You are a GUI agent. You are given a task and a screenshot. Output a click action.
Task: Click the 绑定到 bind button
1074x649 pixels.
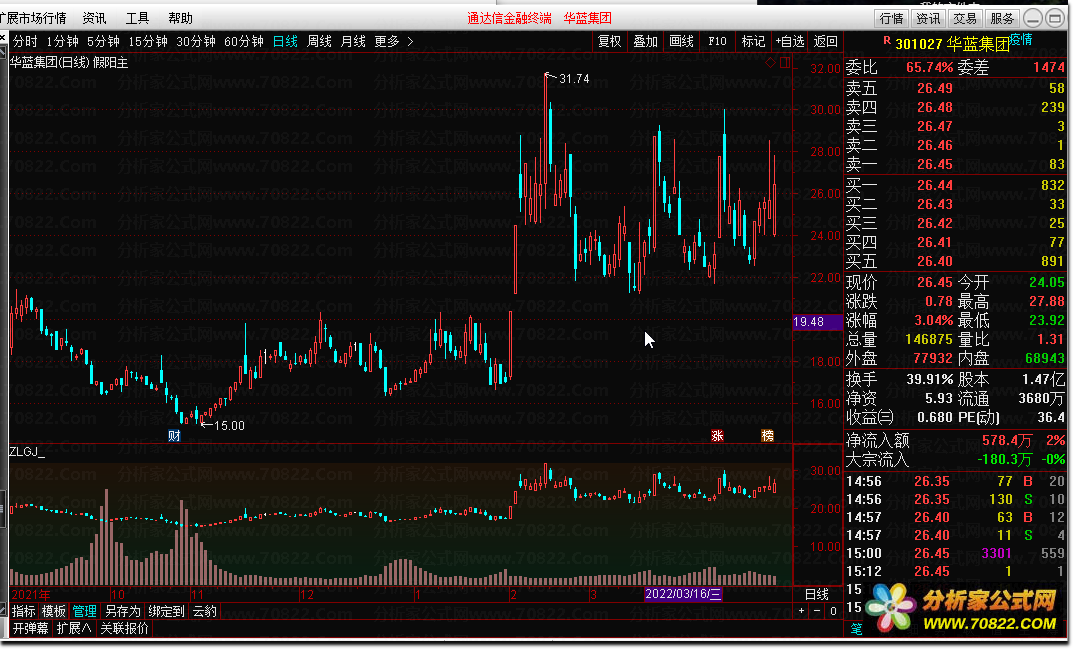(166, 611)
